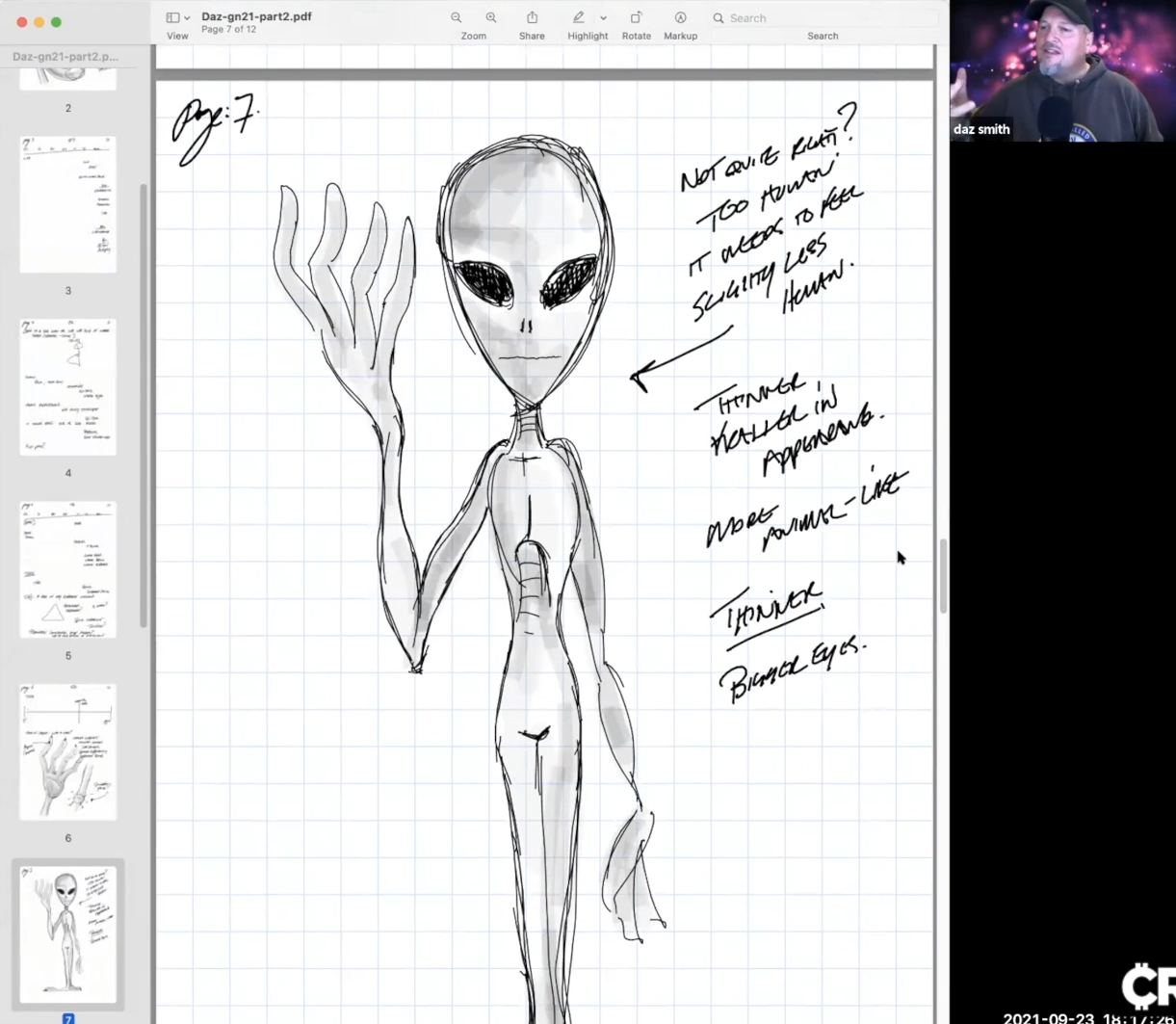Expand the Highlight color dropdown arrow
Screen dimensions: 1176x1024
[x=604, y=18]
